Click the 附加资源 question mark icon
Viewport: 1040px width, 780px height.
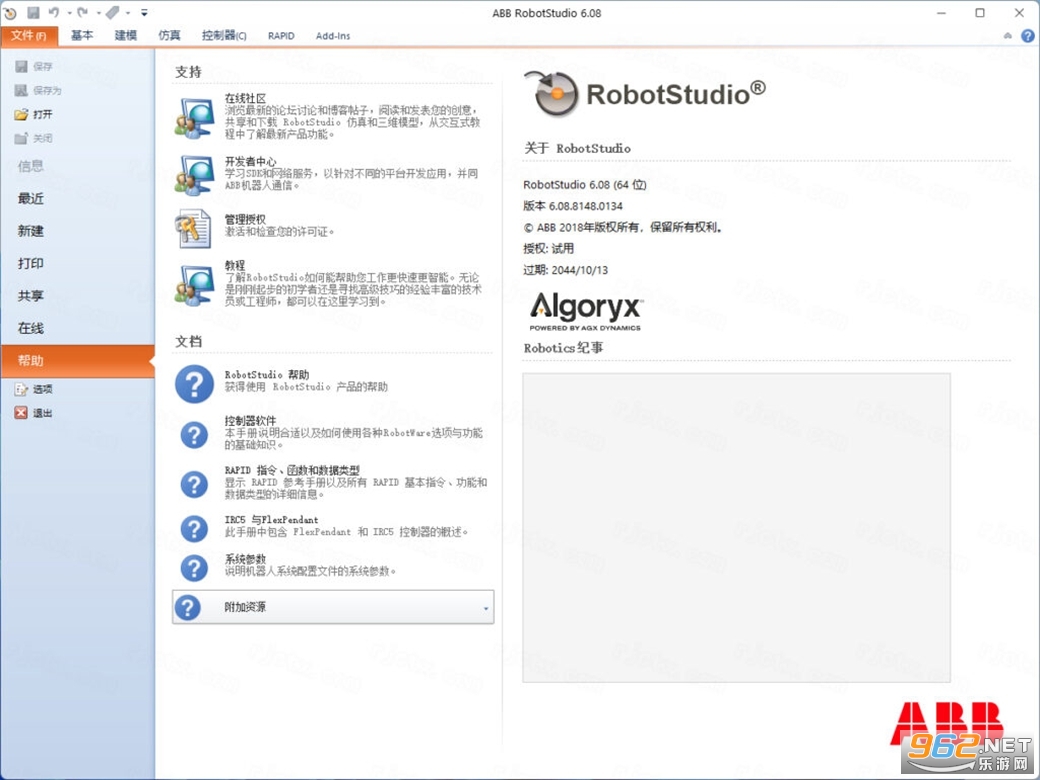(x=188, y=607)
